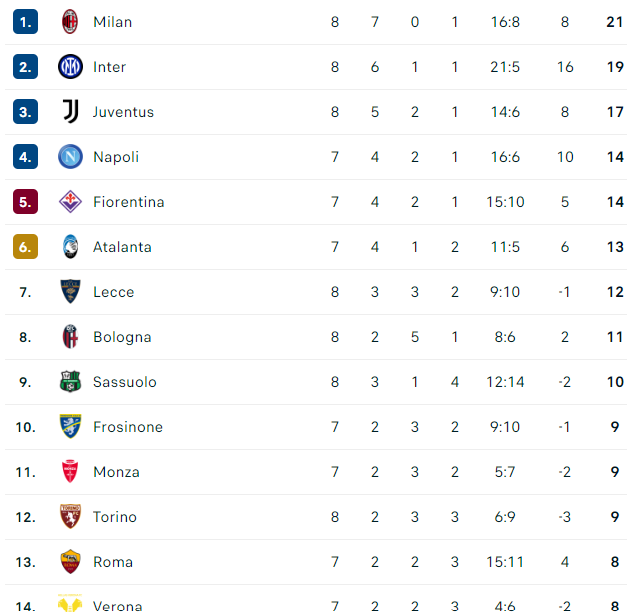627x612 pixels.
Task: Open the Juventus team name link
Action: point(123,112)
